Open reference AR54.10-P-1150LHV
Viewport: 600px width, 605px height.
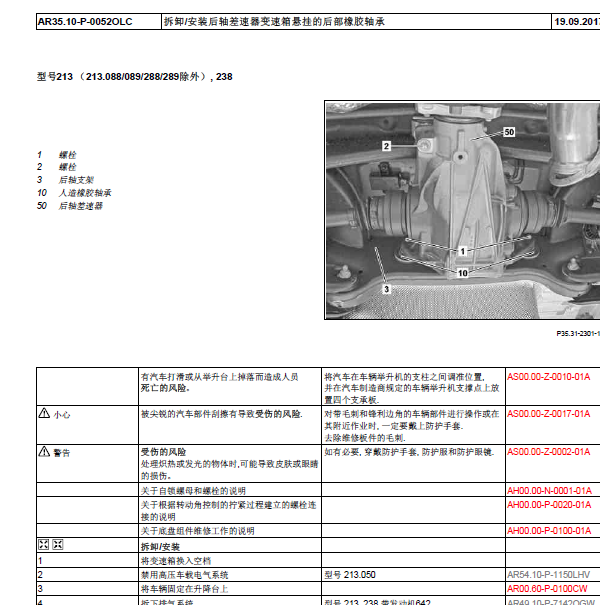pyautogui.click(x=548, y=575)
